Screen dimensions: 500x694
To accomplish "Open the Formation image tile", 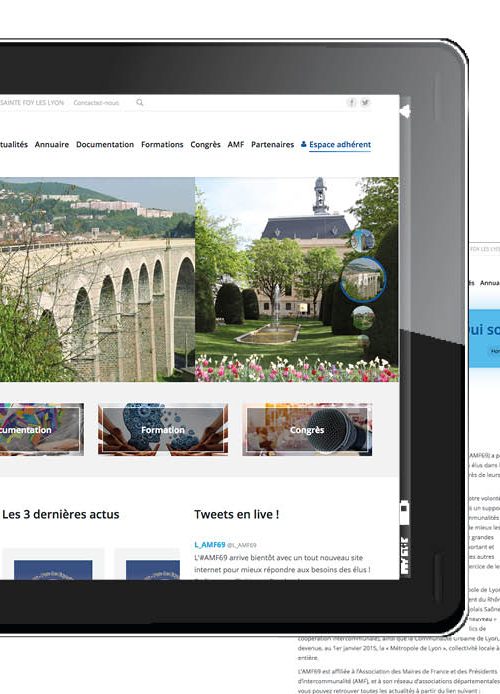I will tap(163, 429).
